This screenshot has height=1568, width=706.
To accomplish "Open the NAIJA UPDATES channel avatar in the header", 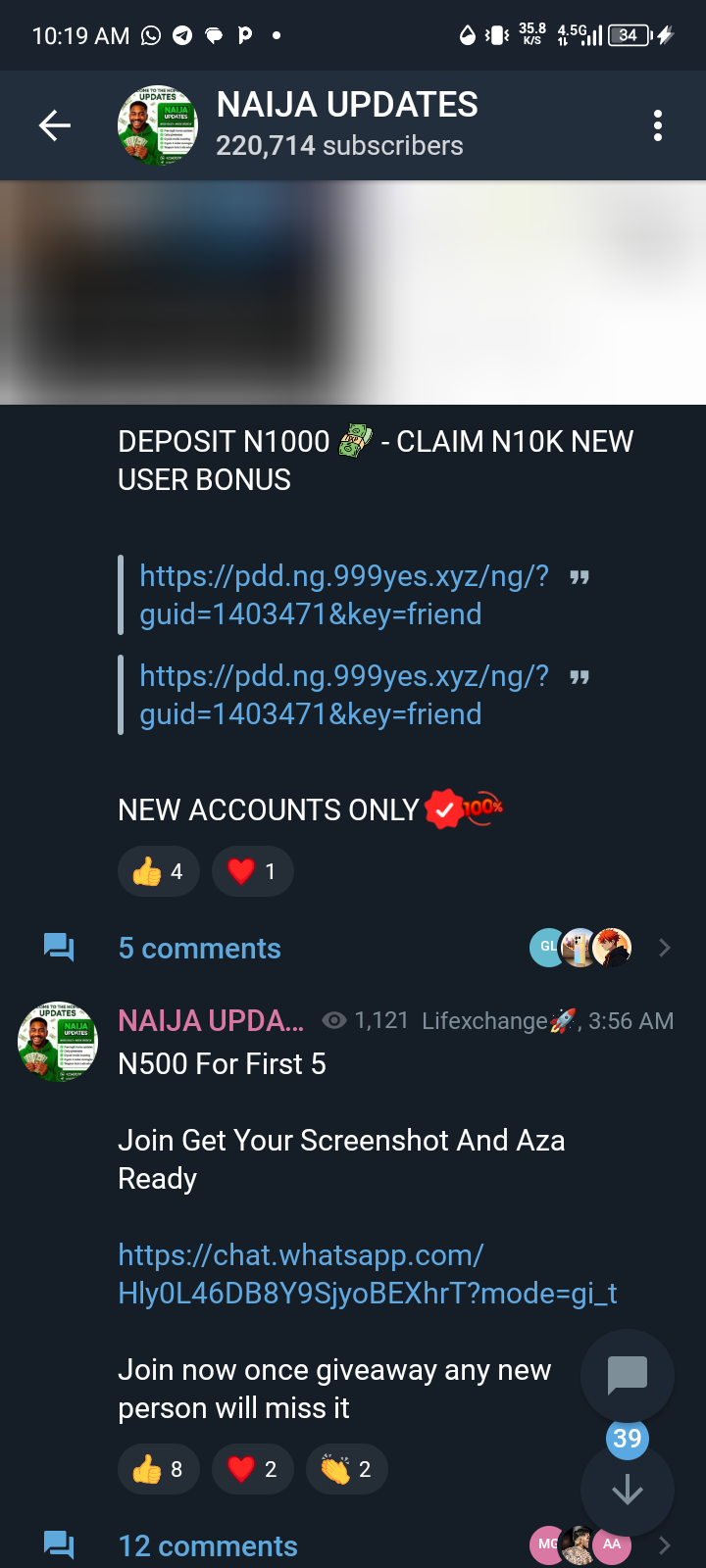I will point(157,125).
